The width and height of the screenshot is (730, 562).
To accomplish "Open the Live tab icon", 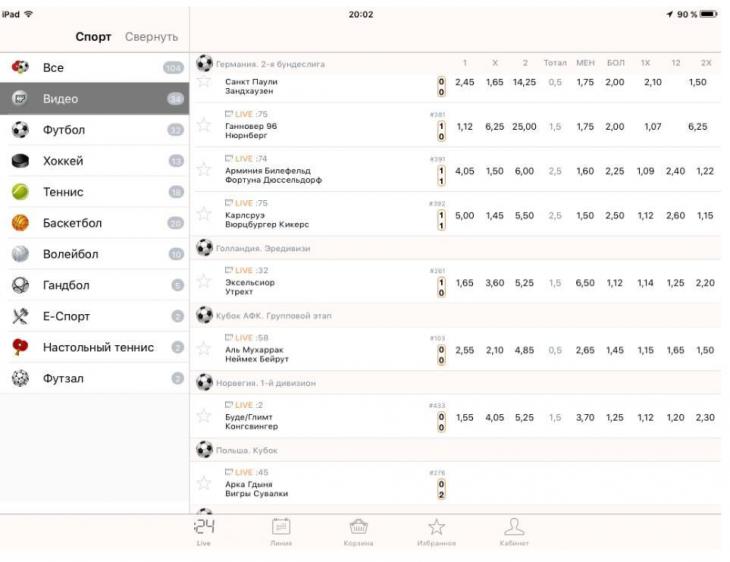I will coord(204,526).
